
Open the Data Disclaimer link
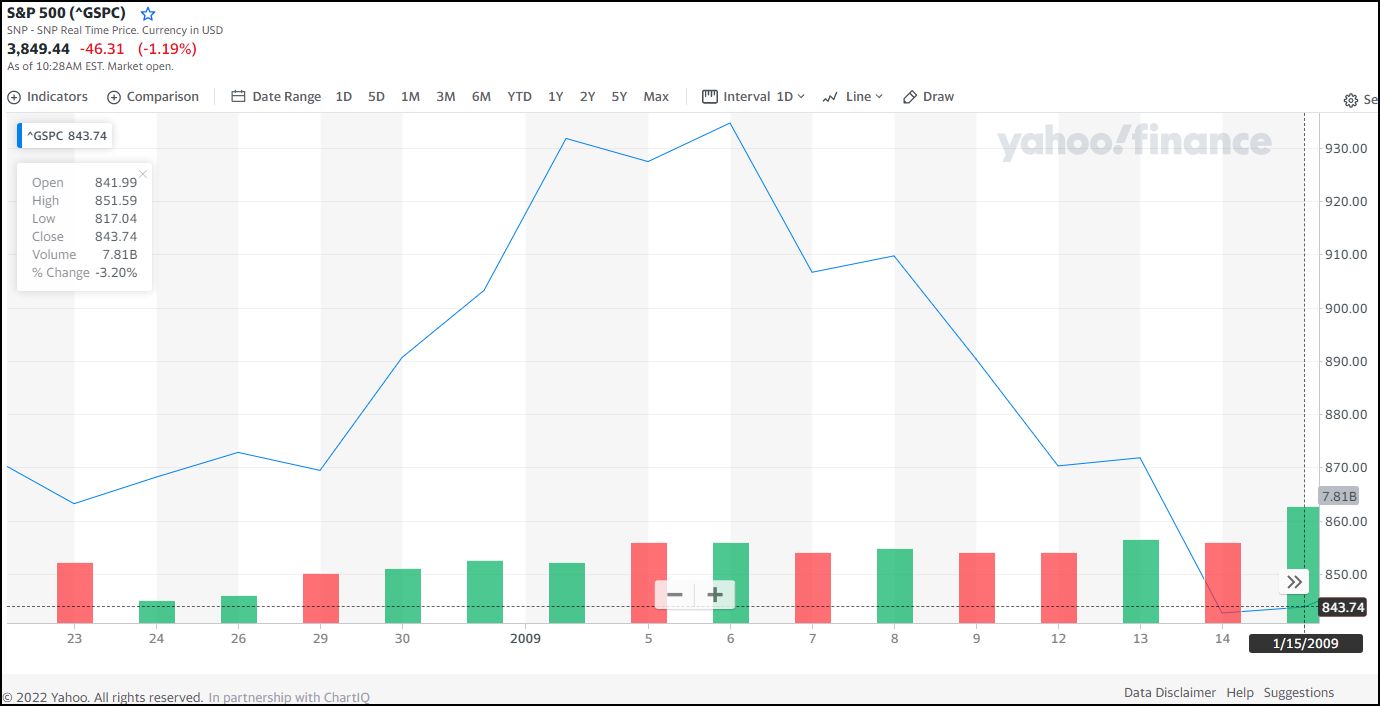pyautogui.click(x=1169, y=692)
